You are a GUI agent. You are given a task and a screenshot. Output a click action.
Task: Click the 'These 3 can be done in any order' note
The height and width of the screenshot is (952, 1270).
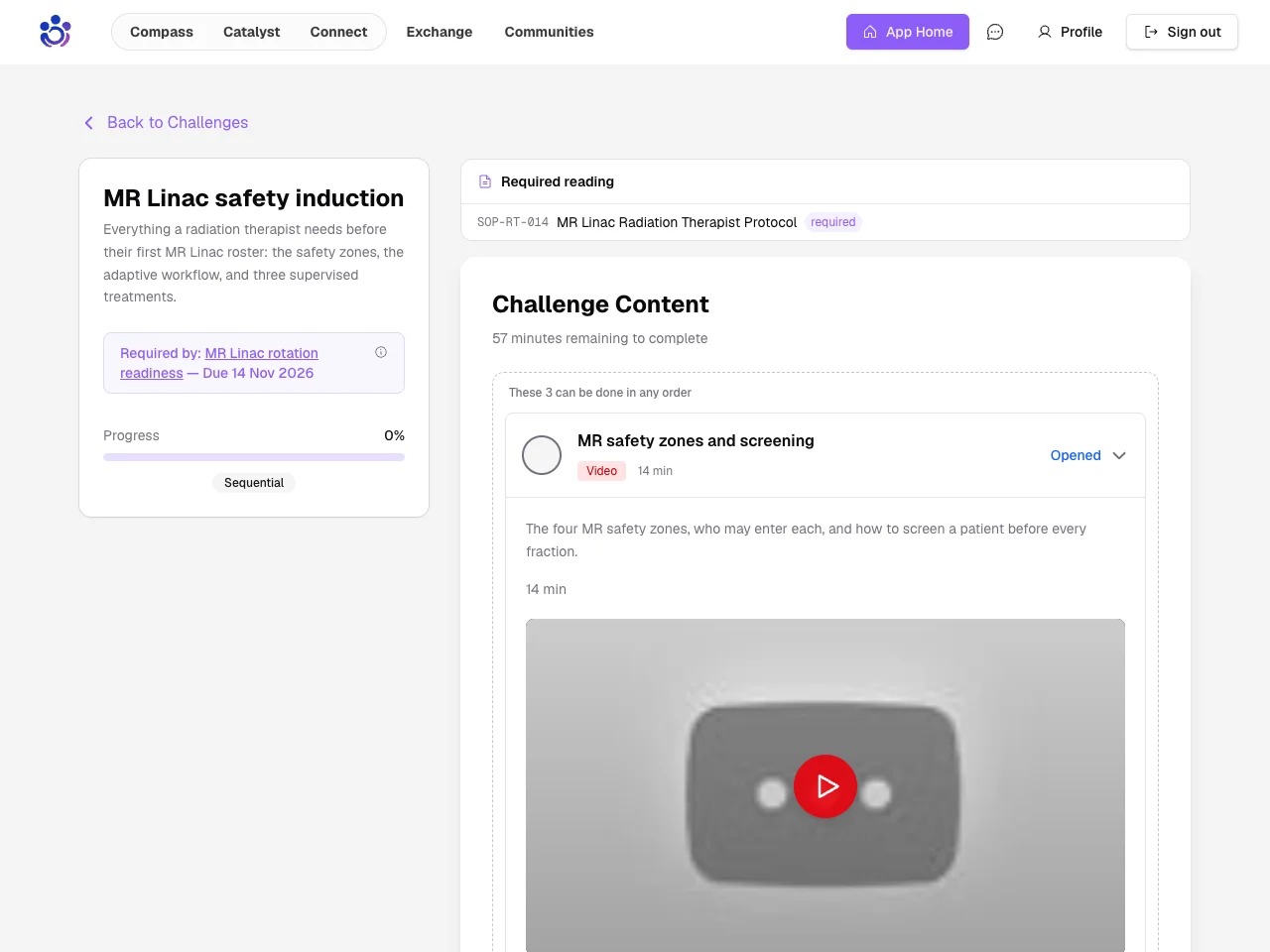click(600, 393)
